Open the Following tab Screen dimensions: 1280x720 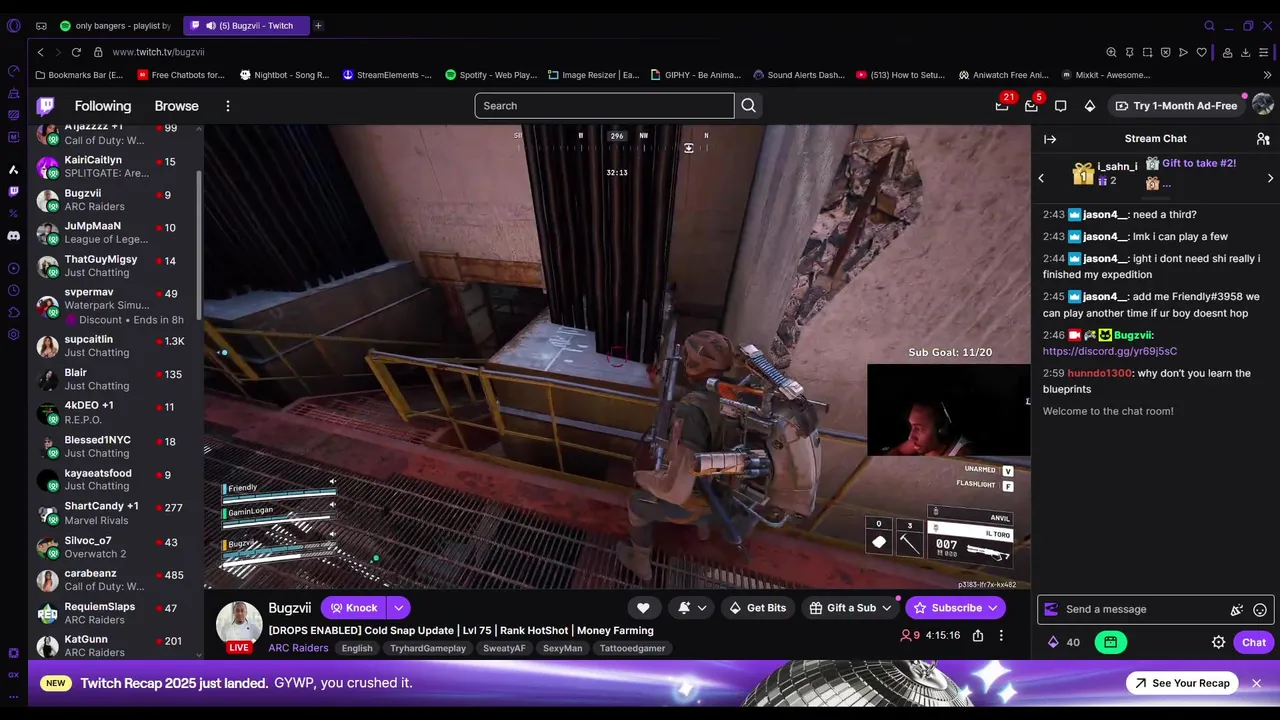103,106
